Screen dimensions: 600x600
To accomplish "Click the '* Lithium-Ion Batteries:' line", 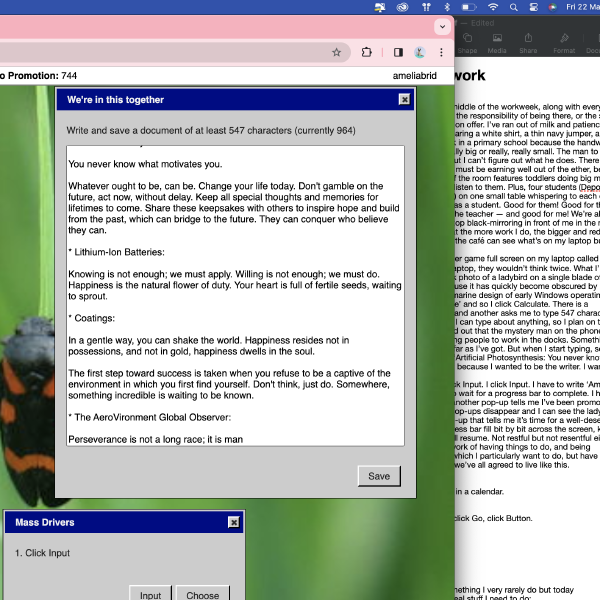I will pyautogui.click(x=116, y=252).
